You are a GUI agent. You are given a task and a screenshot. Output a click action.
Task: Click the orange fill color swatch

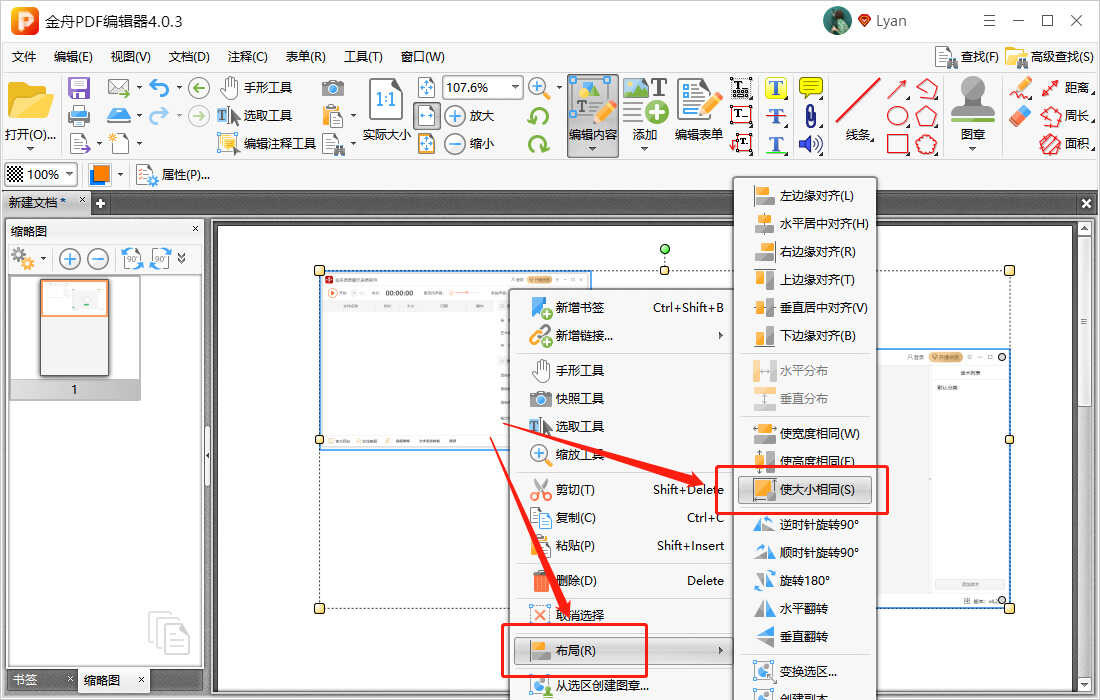click(x=100, y=174)
